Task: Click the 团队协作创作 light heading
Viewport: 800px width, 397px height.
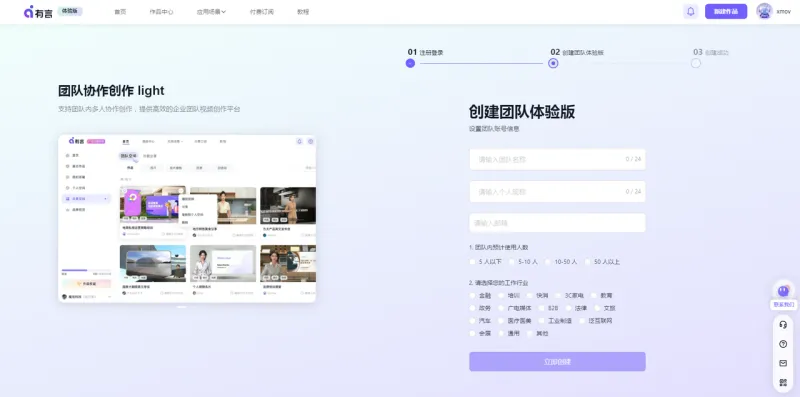Action: point(111,91)
